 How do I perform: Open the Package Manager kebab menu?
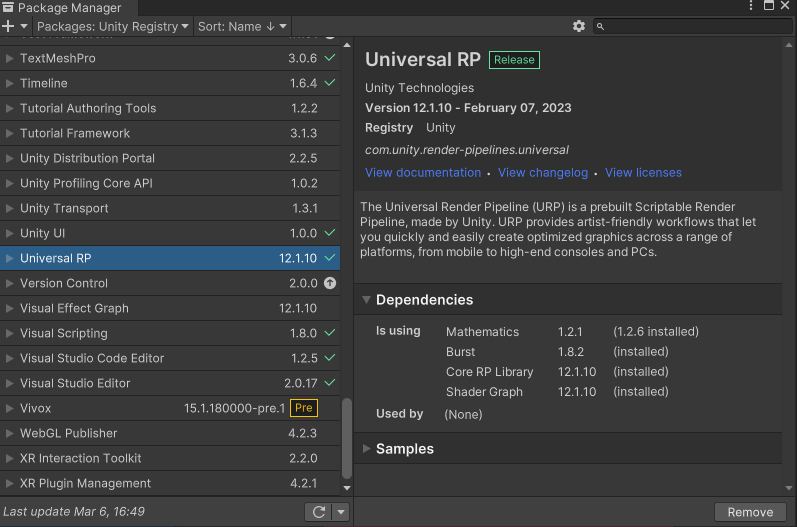pyautogui.click(x=750, y=6)
